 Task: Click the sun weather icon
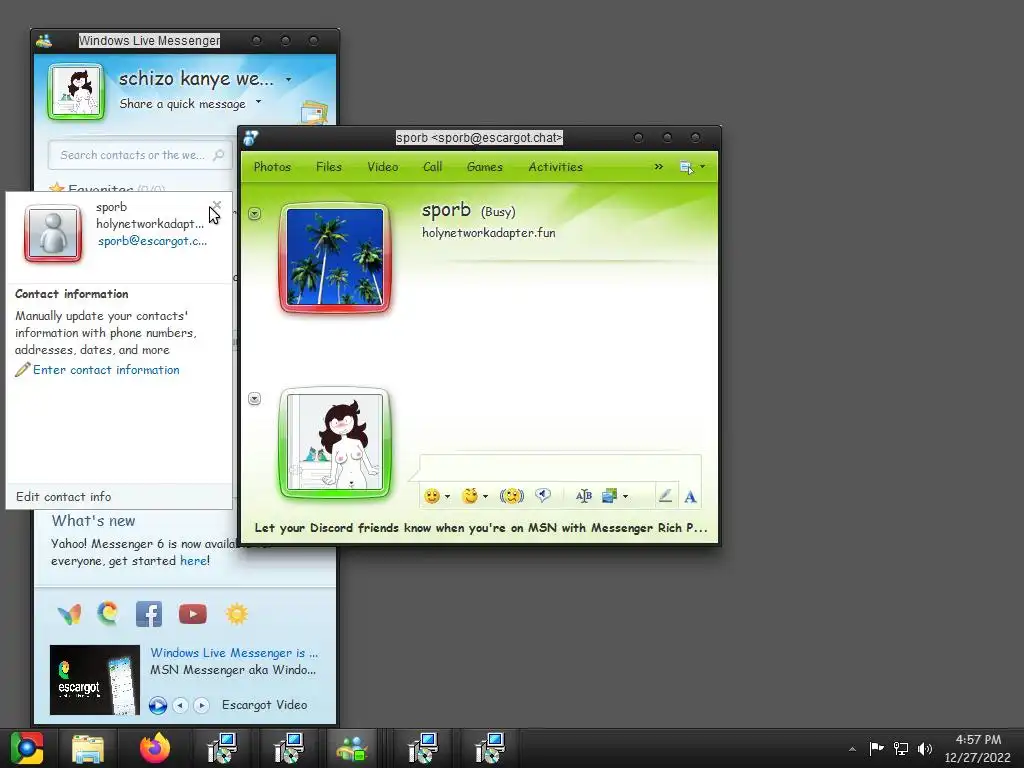(236, 614)
